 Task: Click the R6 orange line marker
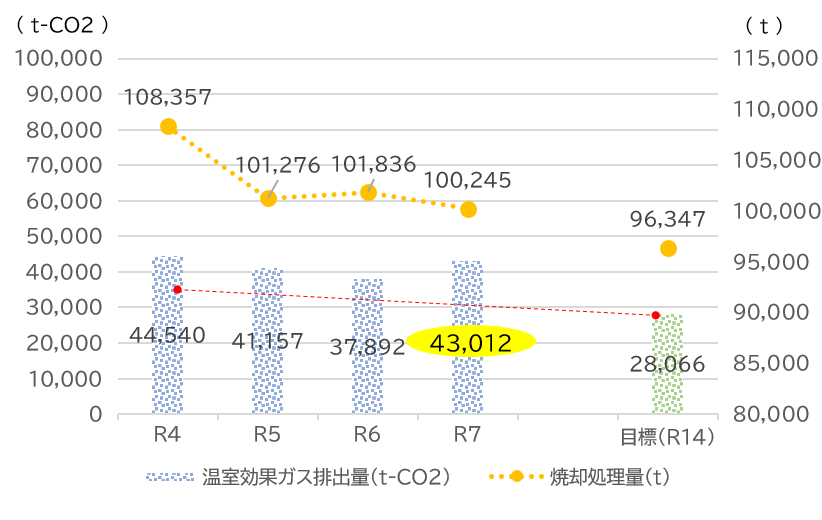pyautogui.click(x=369, y=193)
